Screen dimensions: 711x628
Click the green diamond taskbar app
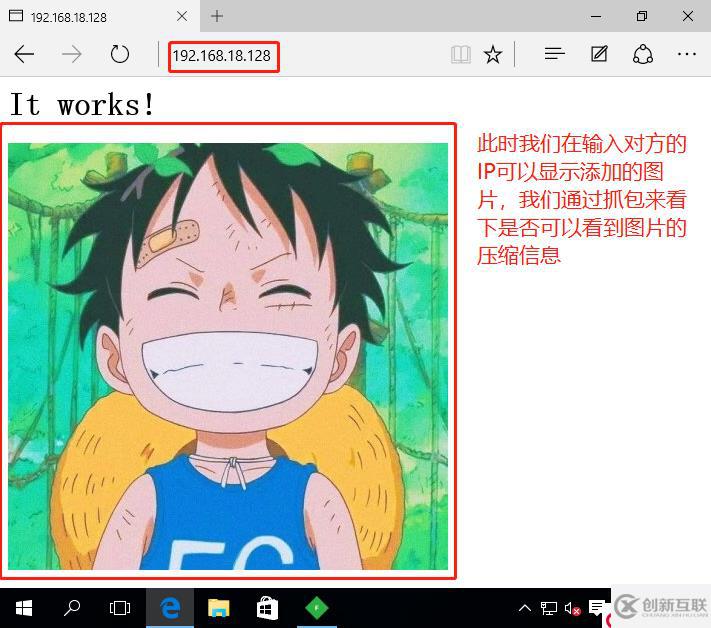[317, 608]
